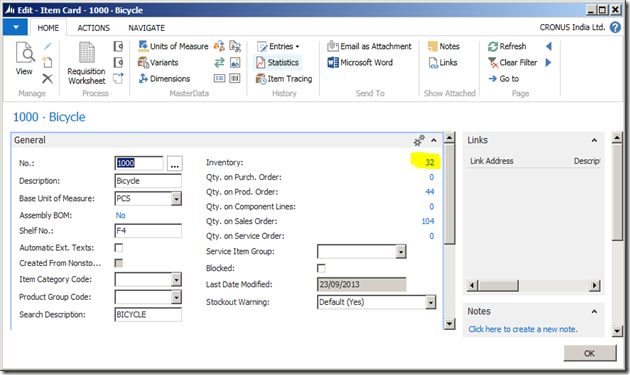630x375 pixels.
Task: Collapse the Notes FactBox
Action: point(594,311)
